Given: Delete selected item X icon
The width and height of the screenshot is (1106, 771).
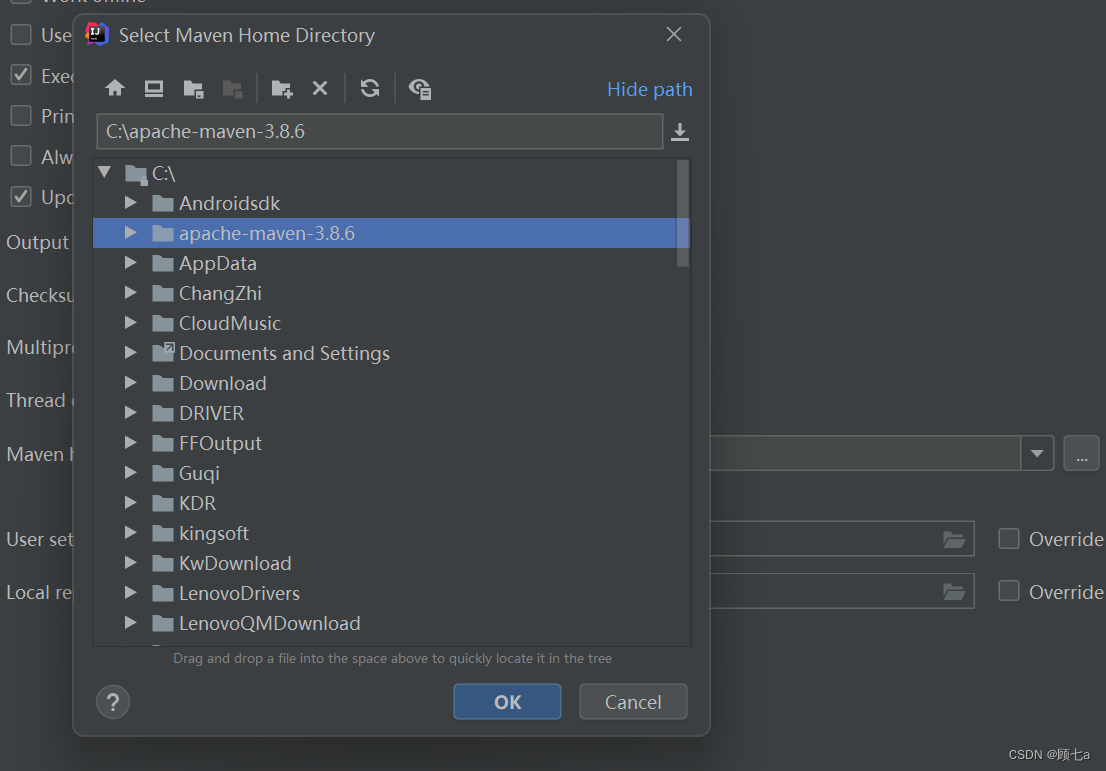Looking at the screenshot, I should click(320, 88).
